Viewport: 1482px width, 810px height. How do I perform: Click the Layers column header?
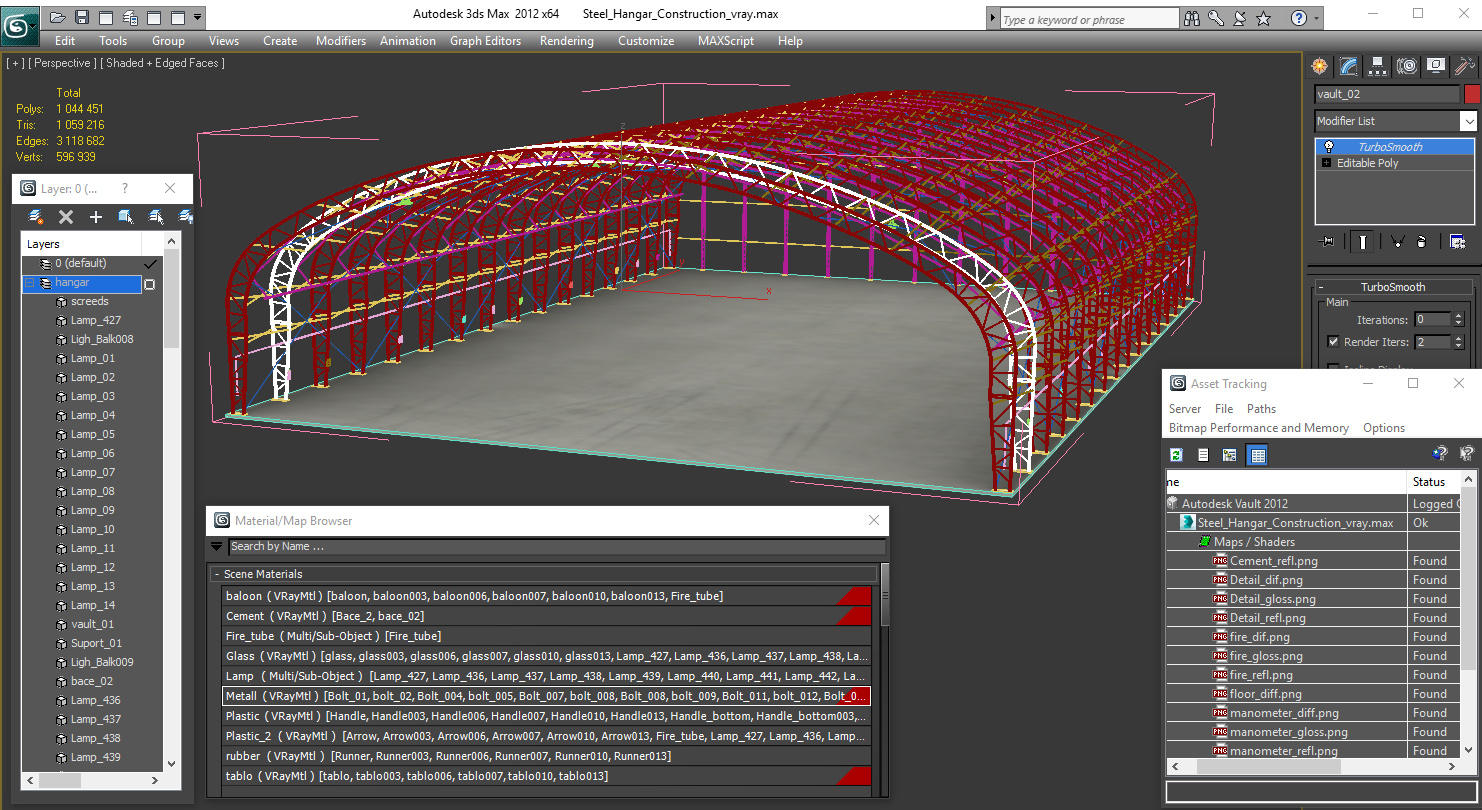coord(81,244)
